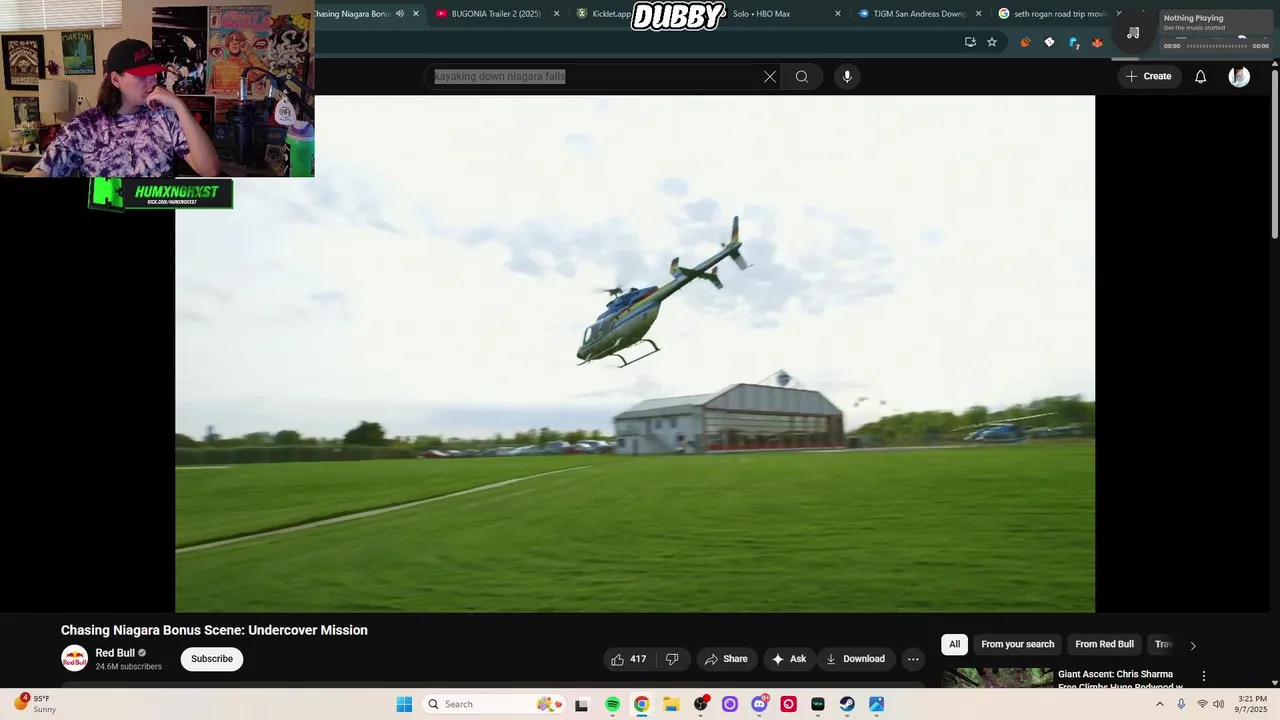
Task: Open more actions for the video
Action: 913,659
